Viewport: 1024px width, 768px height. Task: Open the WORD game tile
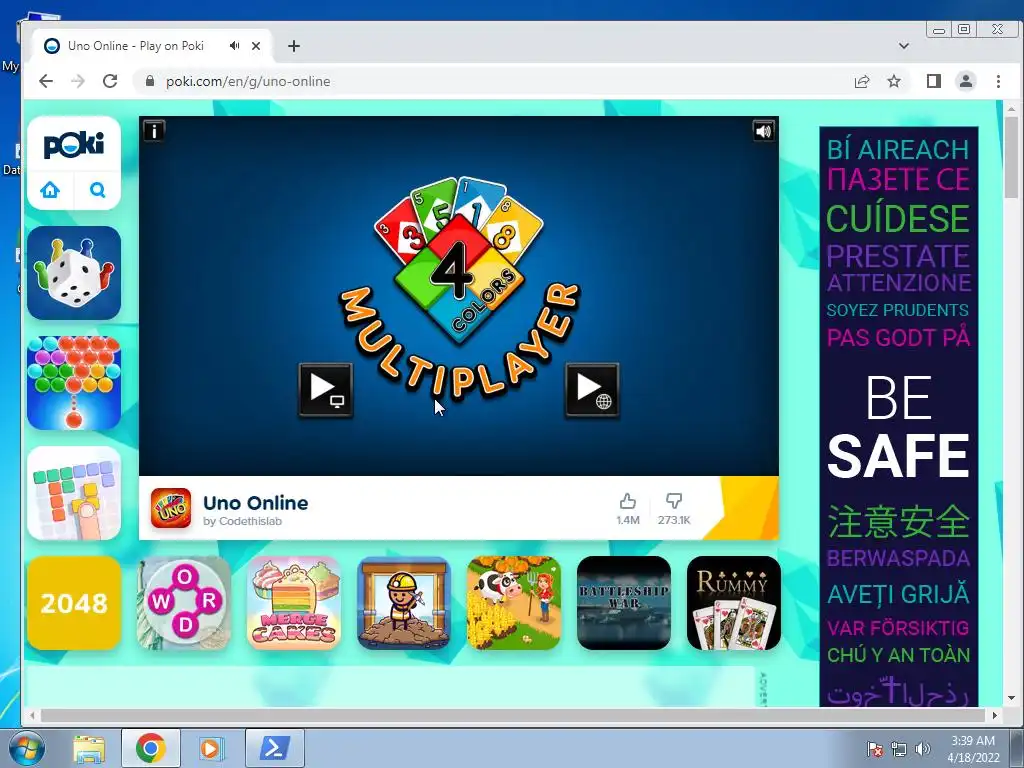[x=184, y=603]
